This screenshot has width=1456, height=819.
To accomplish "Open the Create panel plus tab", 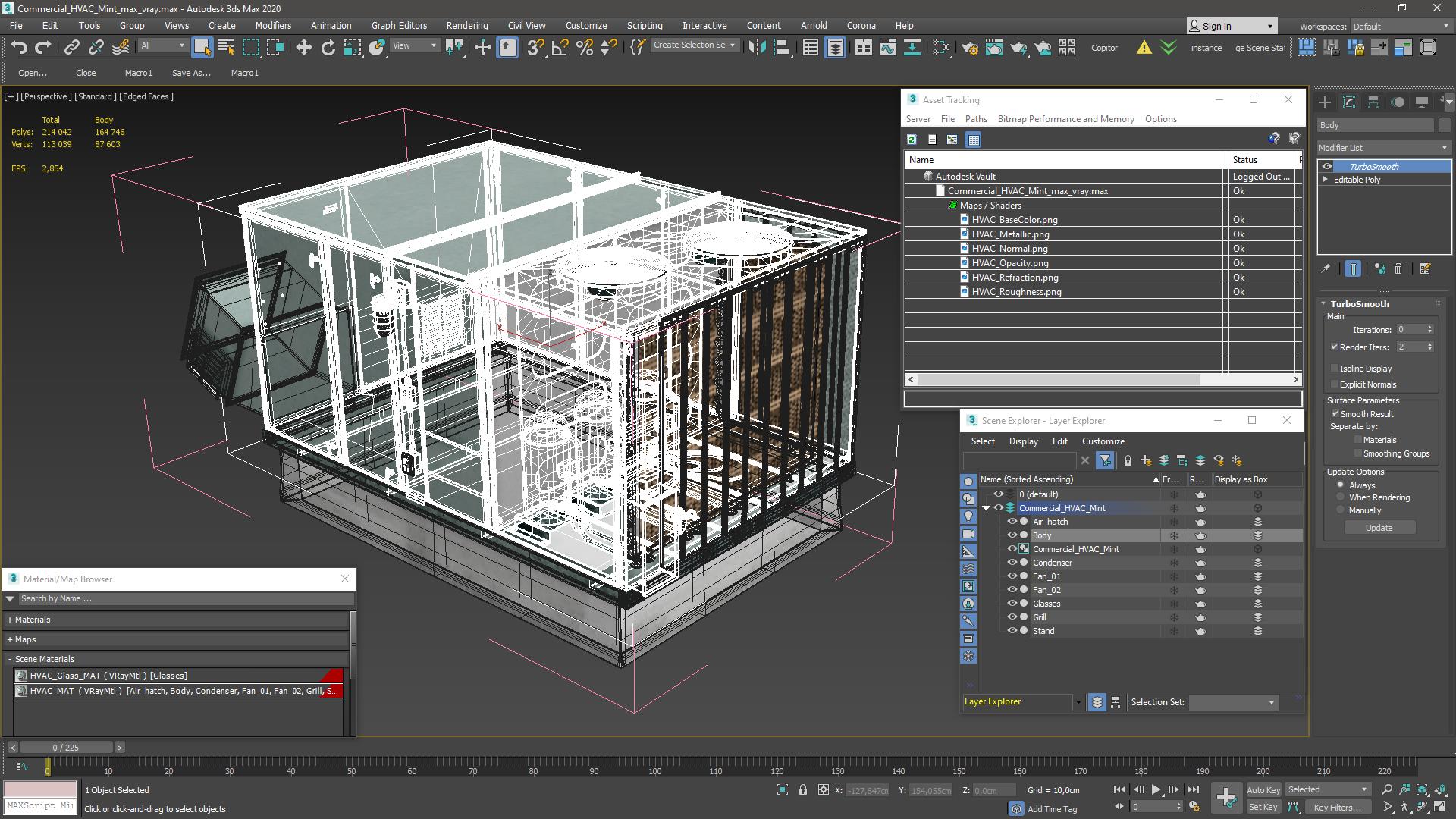I will [1325, 102].
